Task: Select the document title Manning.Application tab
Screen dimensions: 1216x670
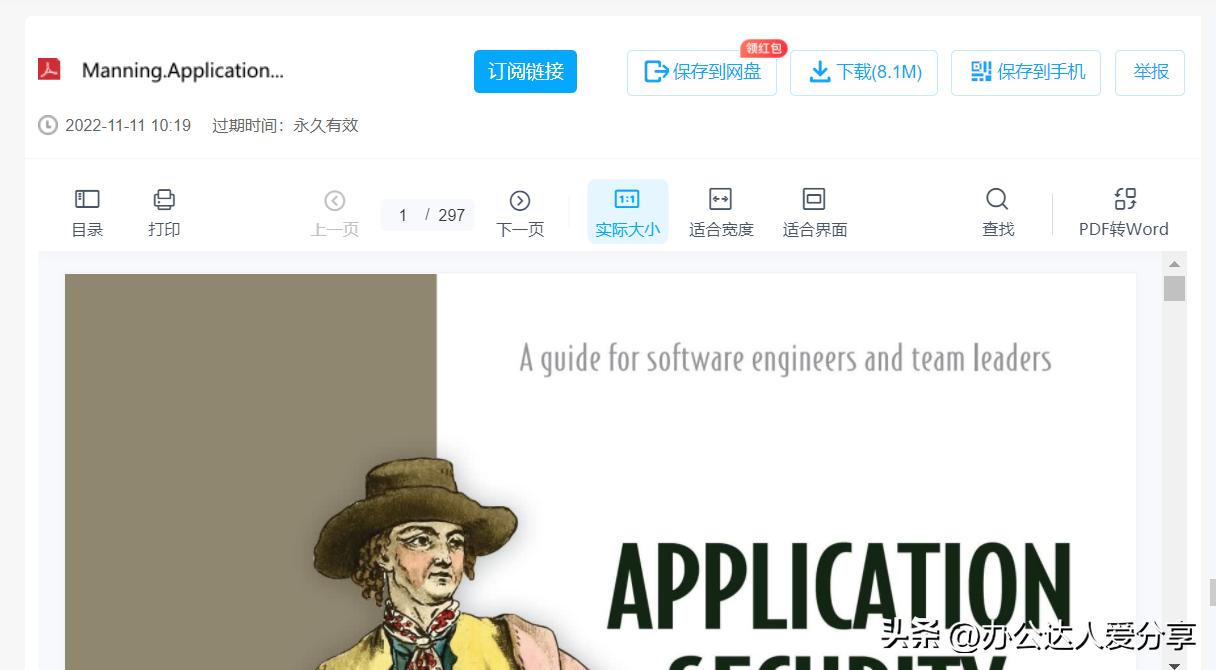Action: pos(183,72)
